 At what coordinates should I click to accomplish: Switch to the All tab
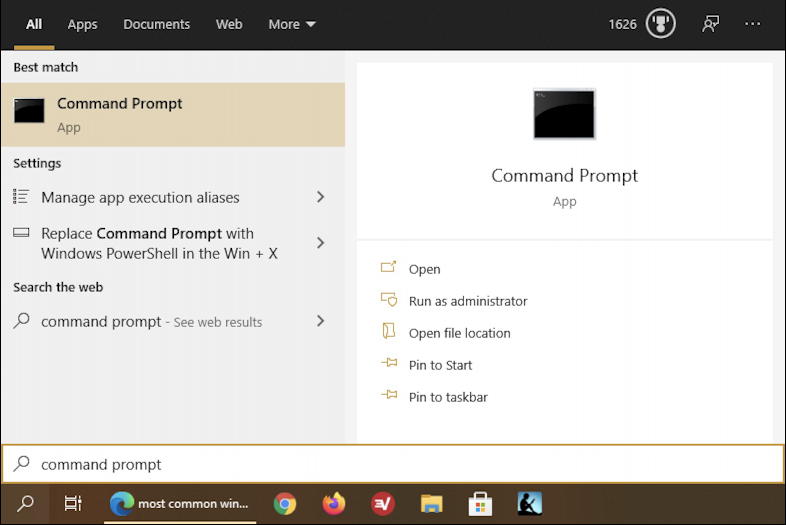pos(34,24)
